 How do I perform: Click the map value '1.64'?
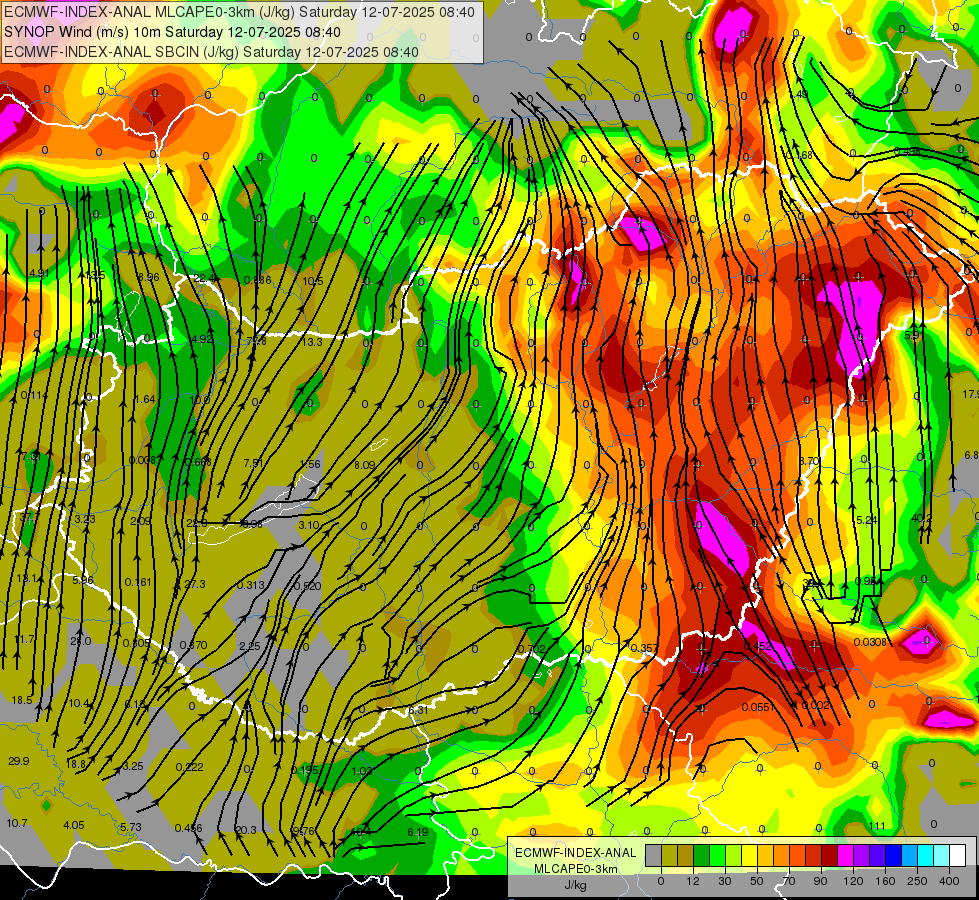point(145,399)
